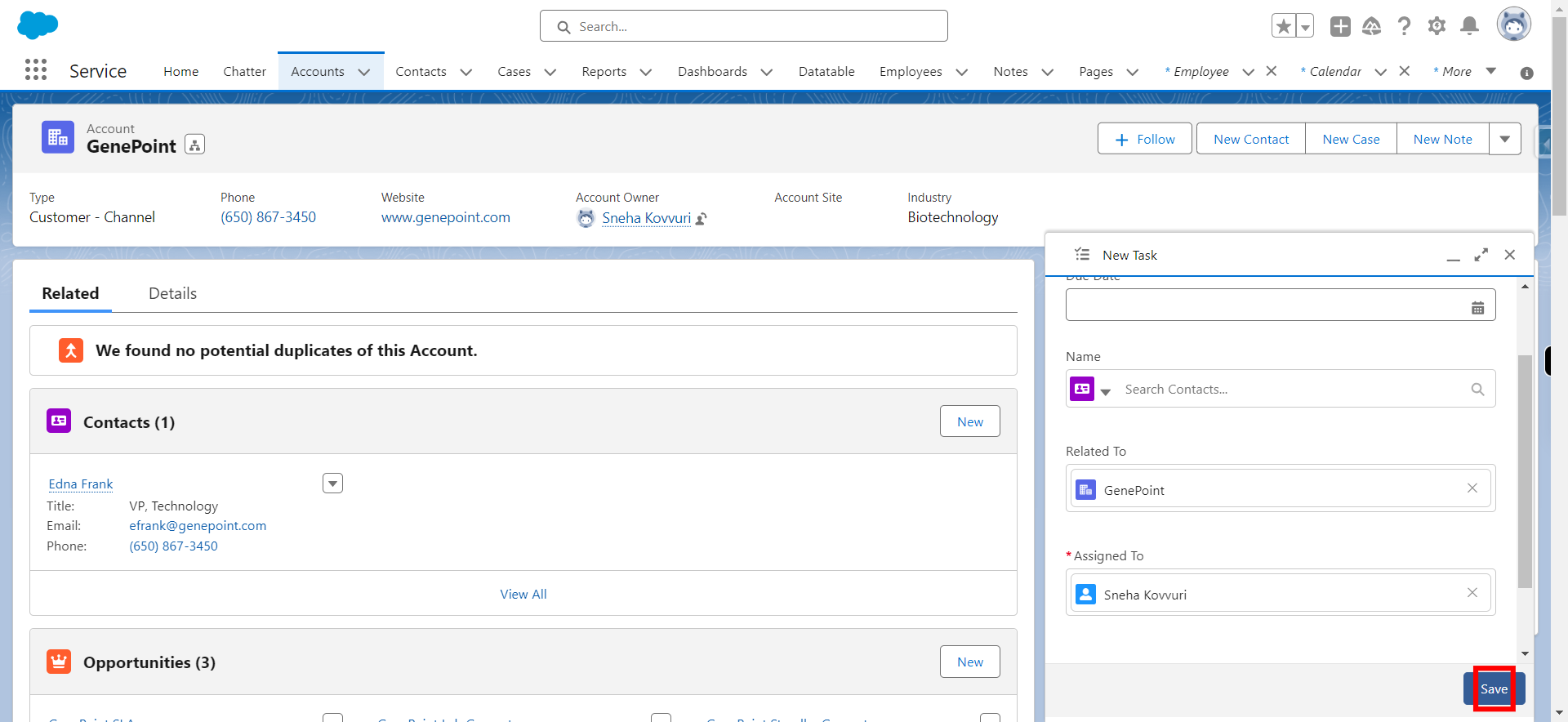This screenshot has width=1568, height=722.
Task: Expand the Accounts tab dropdown
Action: [364, 72]
